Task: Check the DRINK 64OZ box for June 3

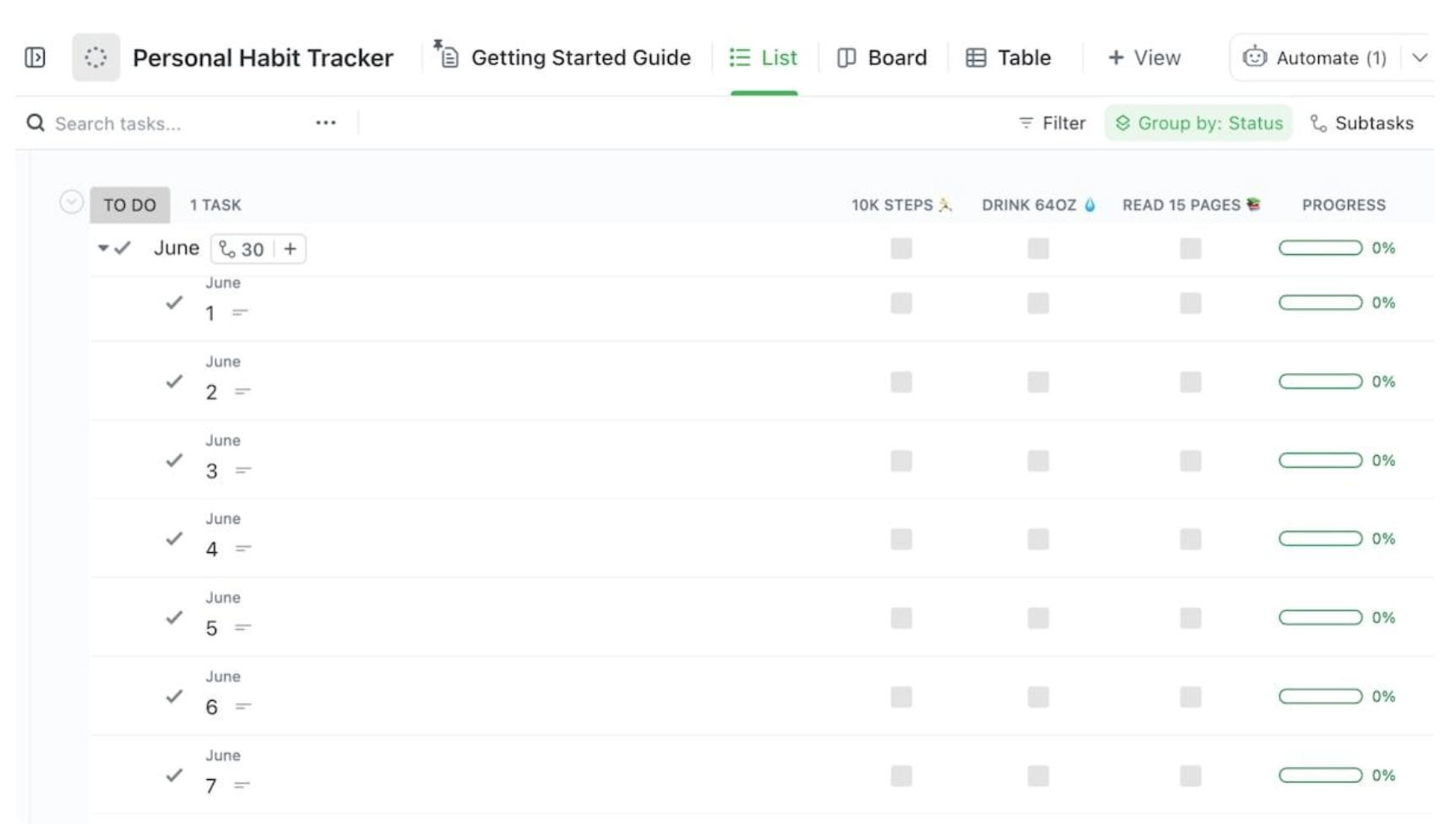Action: (1037, 461)
